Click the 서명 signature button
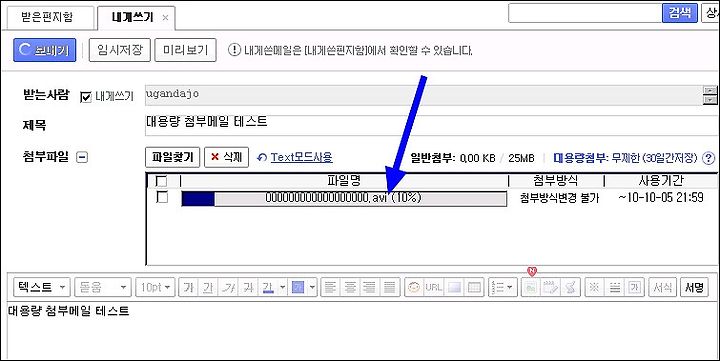The image size is (720, 361). pyautogui.click(x=694, y=288)
